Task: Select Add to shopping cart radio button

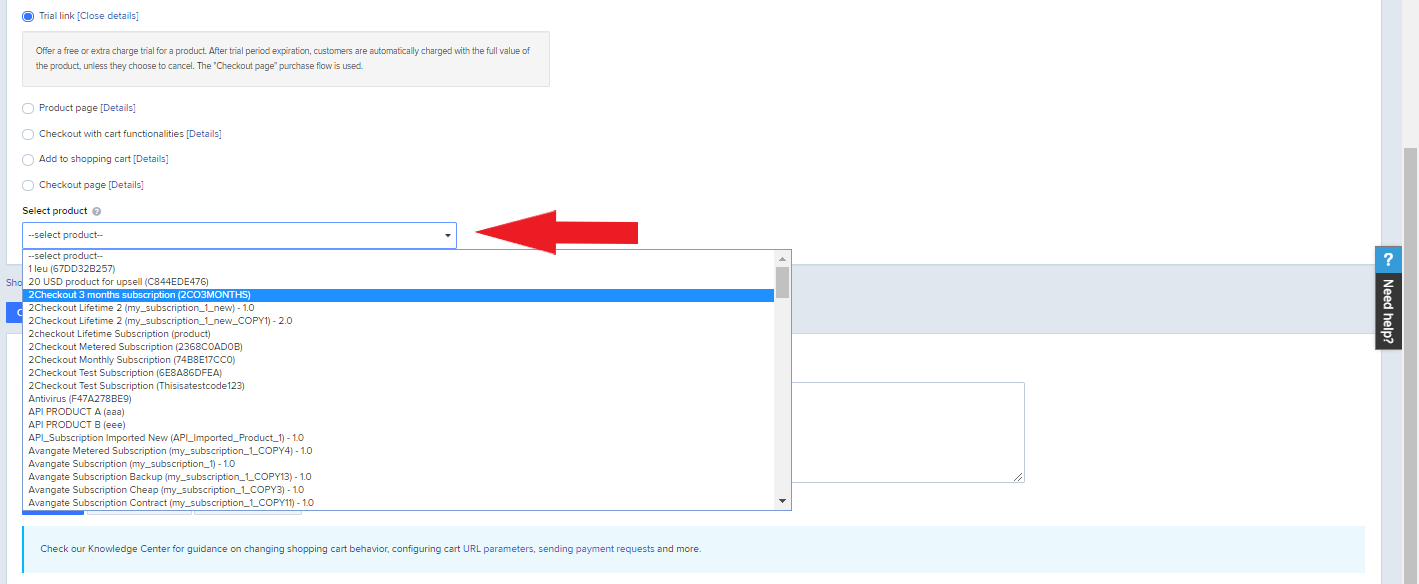Action: (28, 159)
